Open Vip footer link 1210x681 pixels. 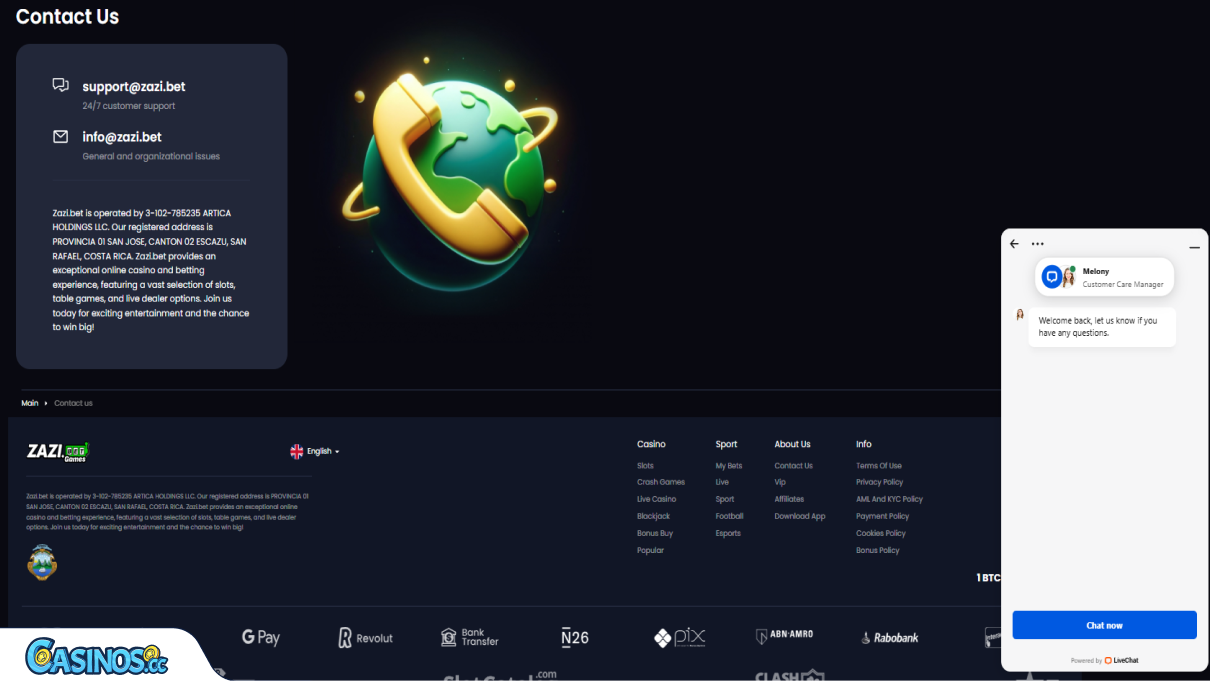pos(780,482)
